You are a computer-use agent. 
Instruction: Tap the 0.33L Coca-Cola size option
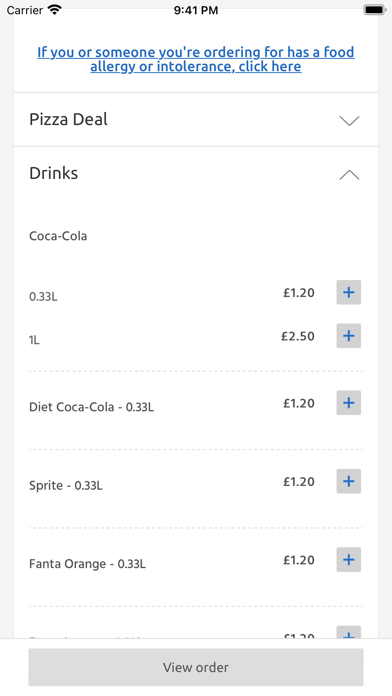pyautogui.click(x=43, y=297)
